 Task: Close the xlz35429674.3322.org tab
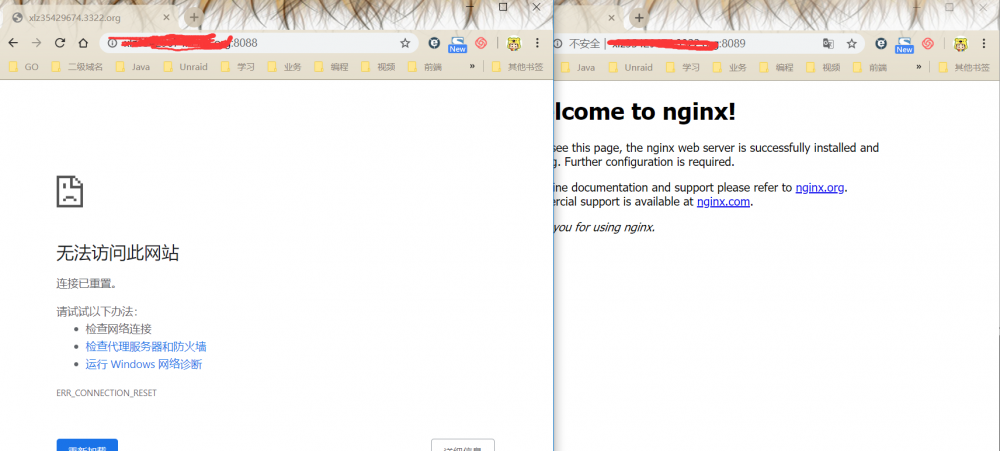click(x=166, y=18)
